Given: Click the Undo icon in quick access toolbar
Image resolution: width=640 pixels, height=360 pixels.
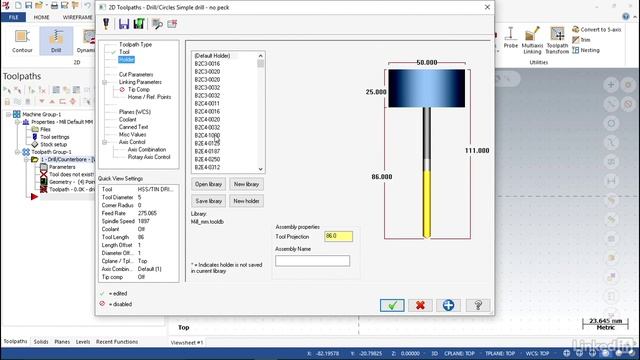Looking at the screenshot, I should (x=88, y=5).
